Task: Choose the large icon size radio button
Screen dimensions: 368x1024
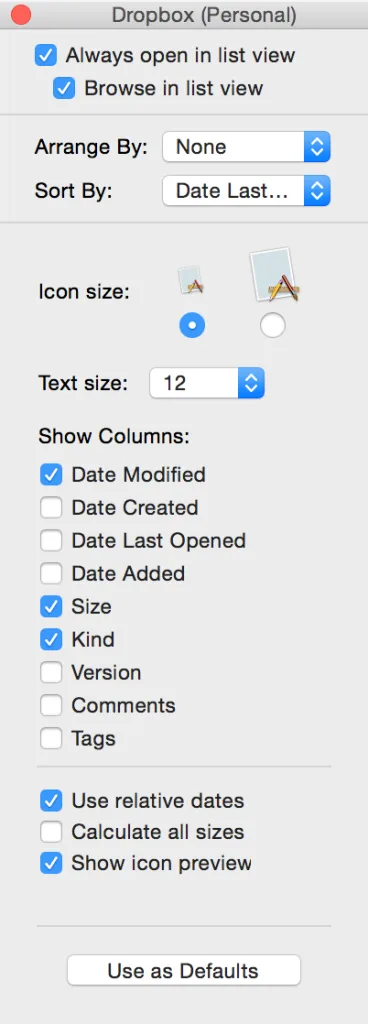Action: coord(273,325)
